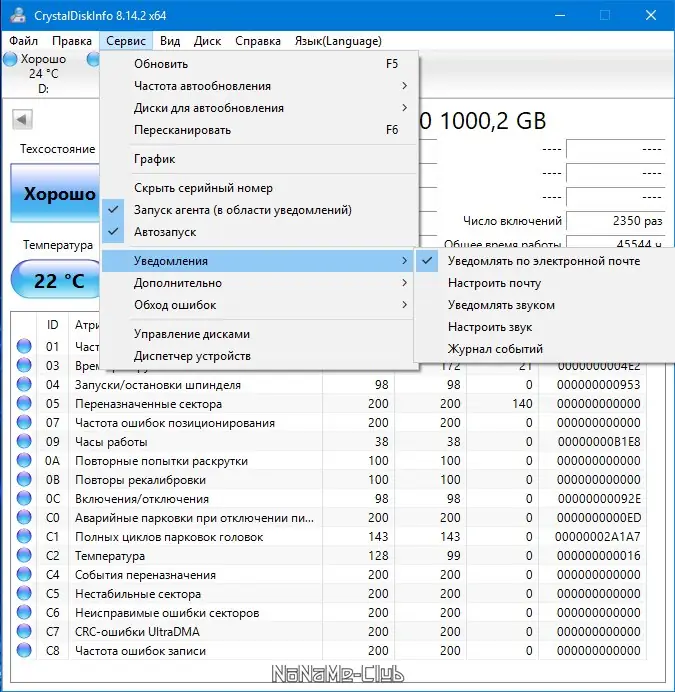The width and height of the screenshot is (675, 692).
Task: Select the disk D: status orb
Action: (x=10, y=60)
